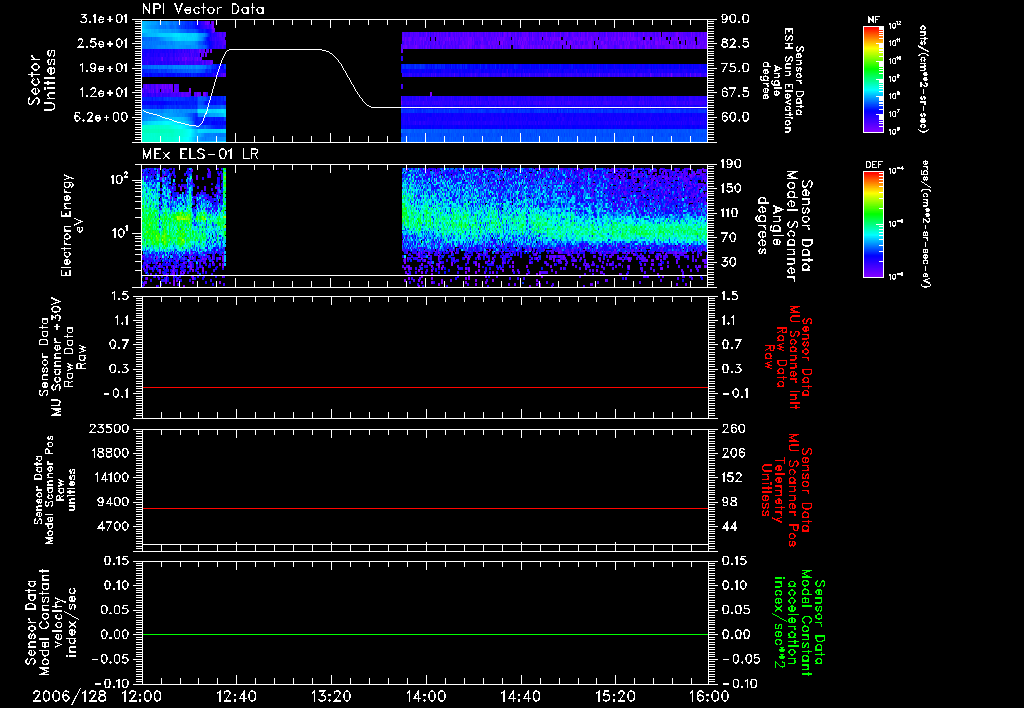Click the '44' telemetry tick label
Viewport: 1024px width, 708px height.
[729, 526]
